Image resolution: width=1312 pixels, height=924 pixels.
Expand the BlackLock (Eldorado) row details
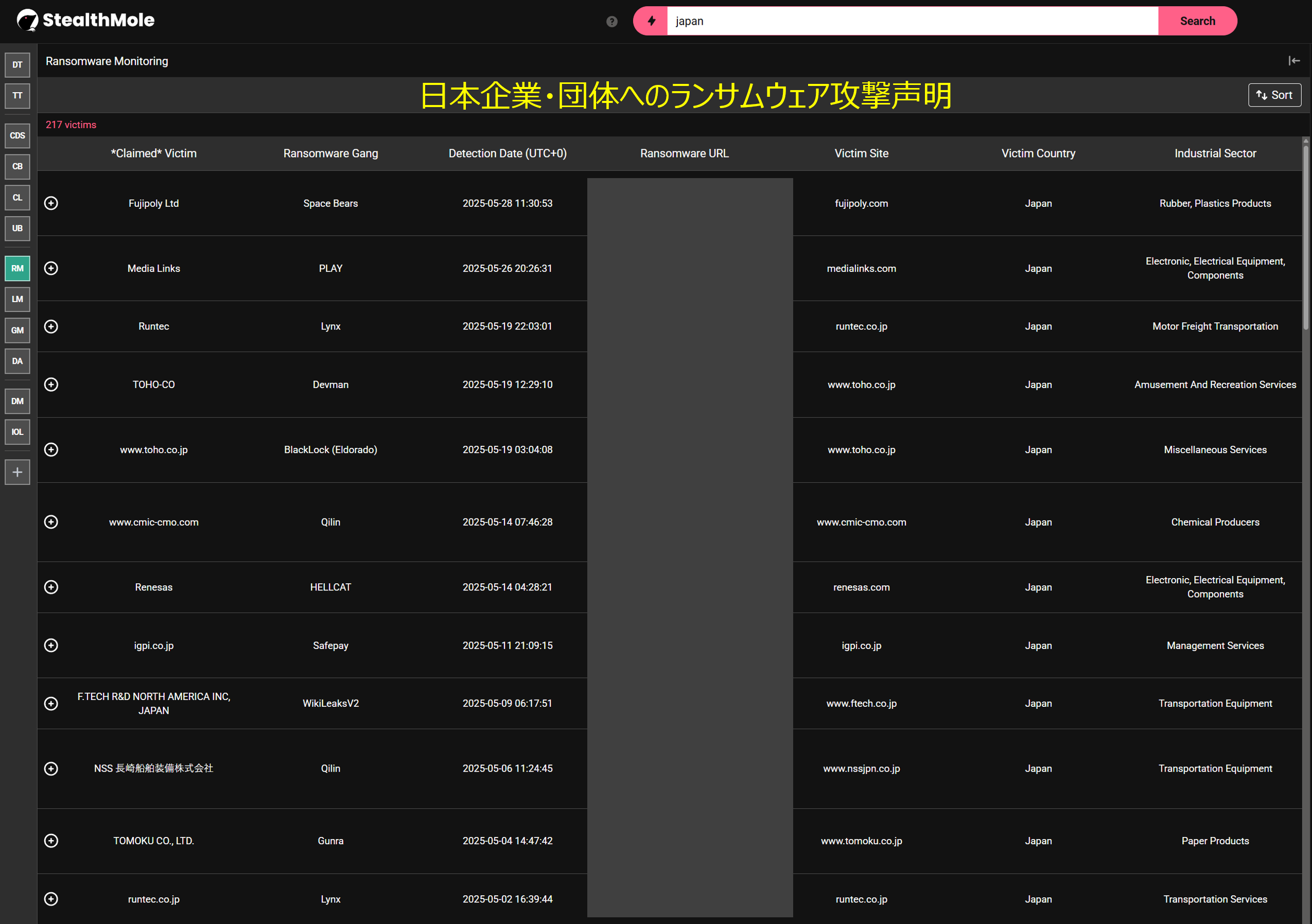coord(51,450)
